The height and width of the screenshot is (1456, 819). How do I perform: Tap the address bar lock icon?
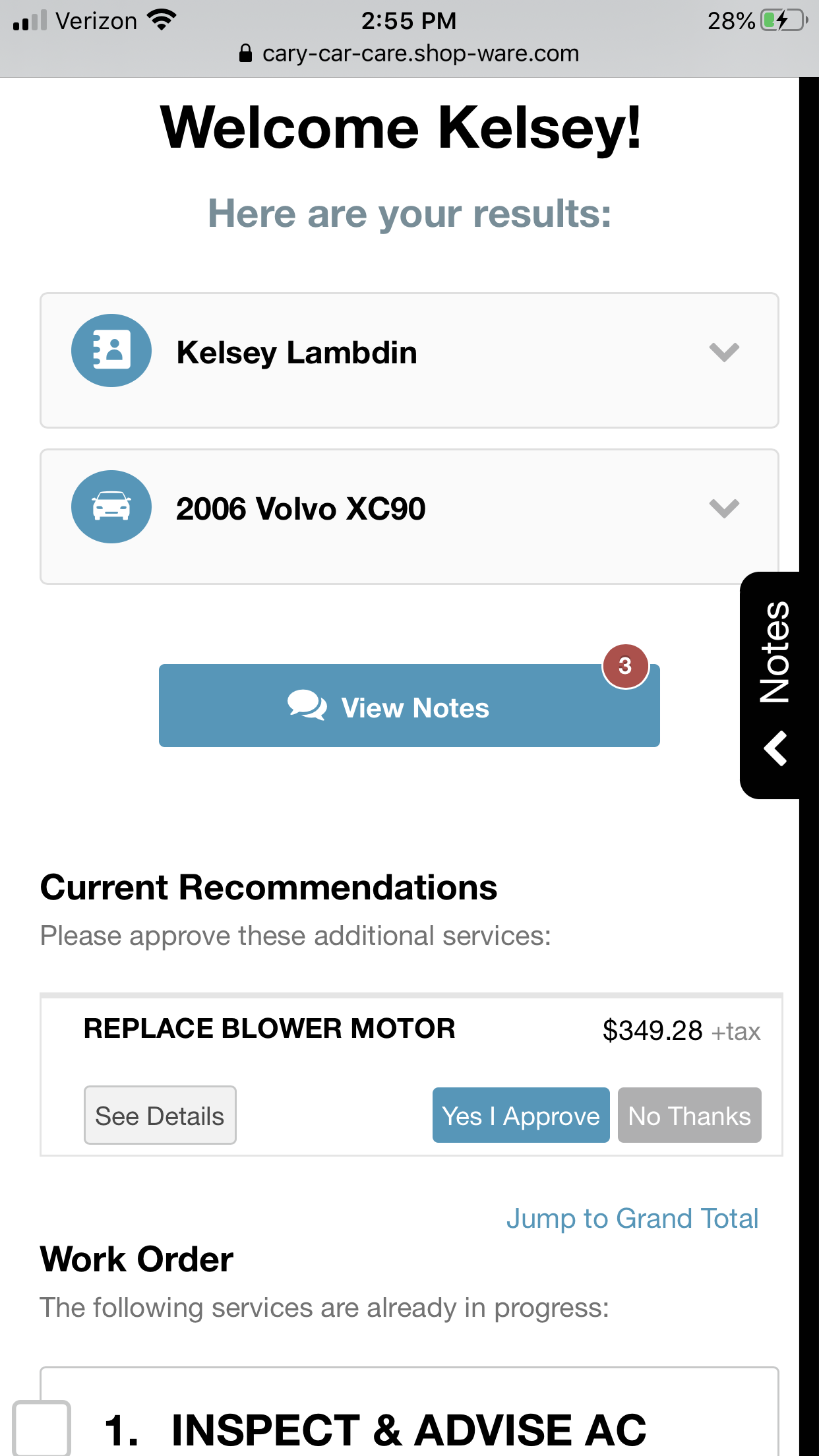tap(245, 53)
